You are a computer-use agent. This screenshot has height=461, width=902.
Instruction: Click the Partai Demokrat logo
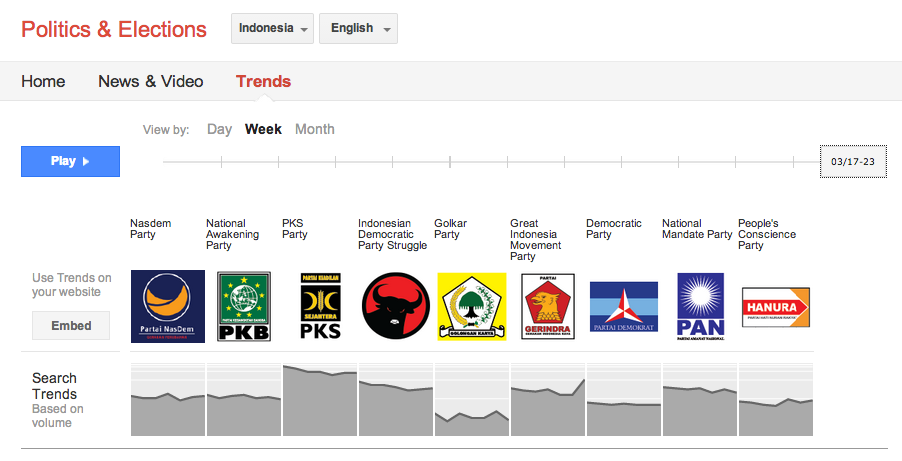click(x=624, y=306)
